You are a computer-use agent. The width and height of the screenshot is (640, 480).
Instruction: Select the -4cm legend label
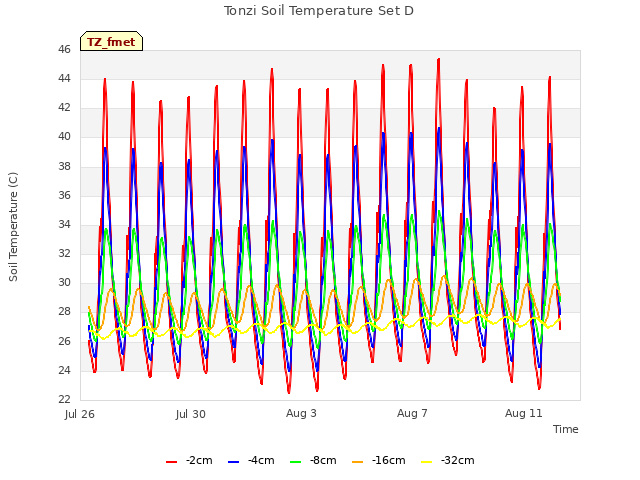click(x=261, y=461)
